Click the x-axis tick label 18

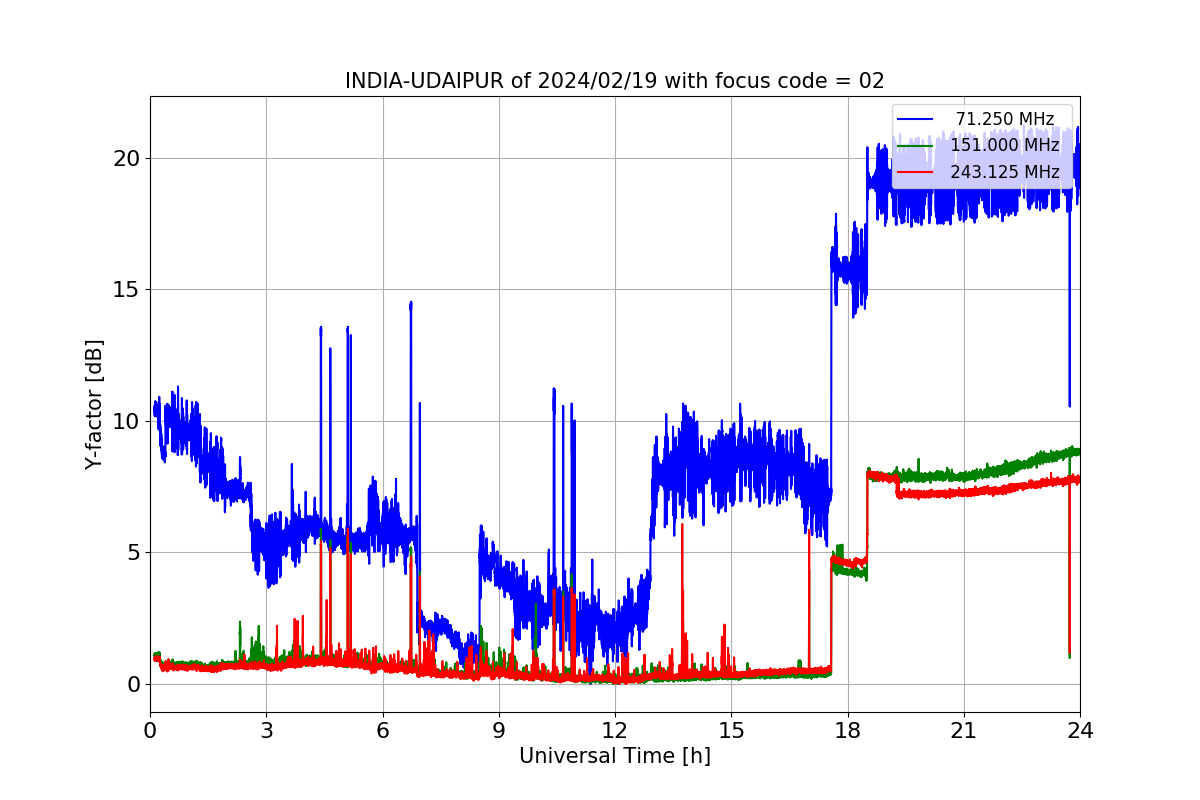click(x=848, y=731)
